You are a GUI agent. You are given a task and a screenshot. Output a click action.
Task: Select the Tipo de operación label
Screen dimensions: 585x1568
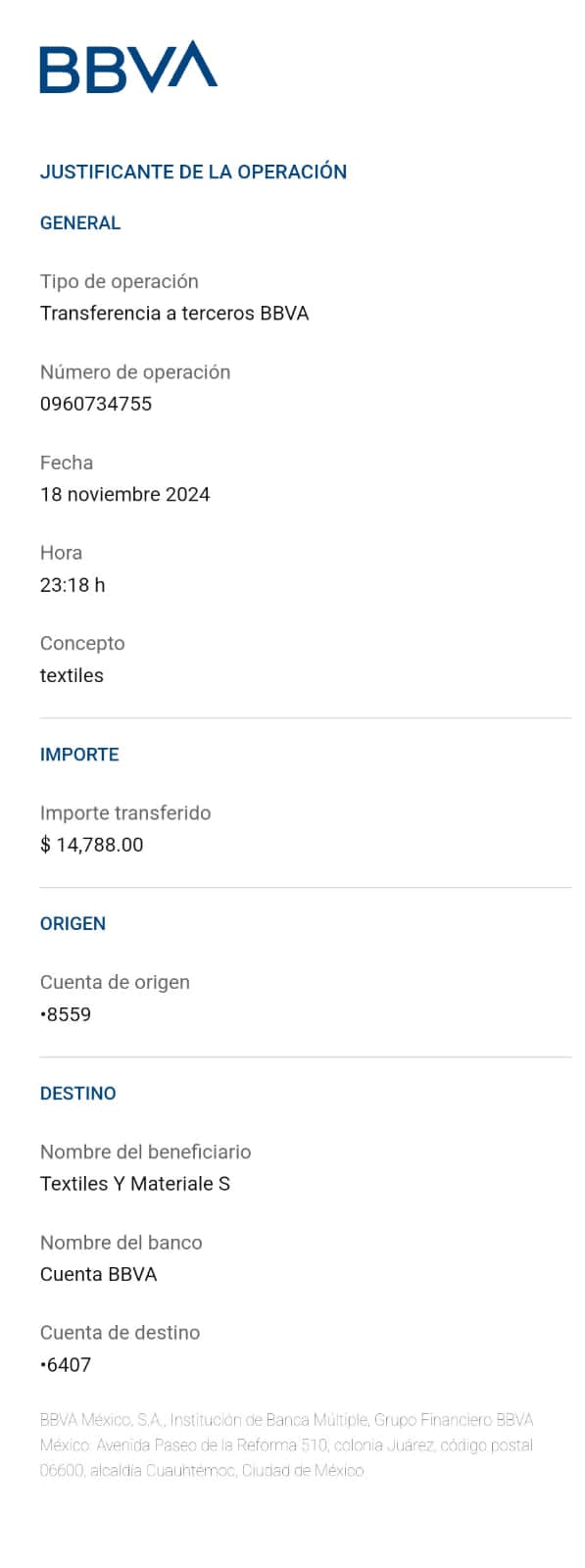120,281
